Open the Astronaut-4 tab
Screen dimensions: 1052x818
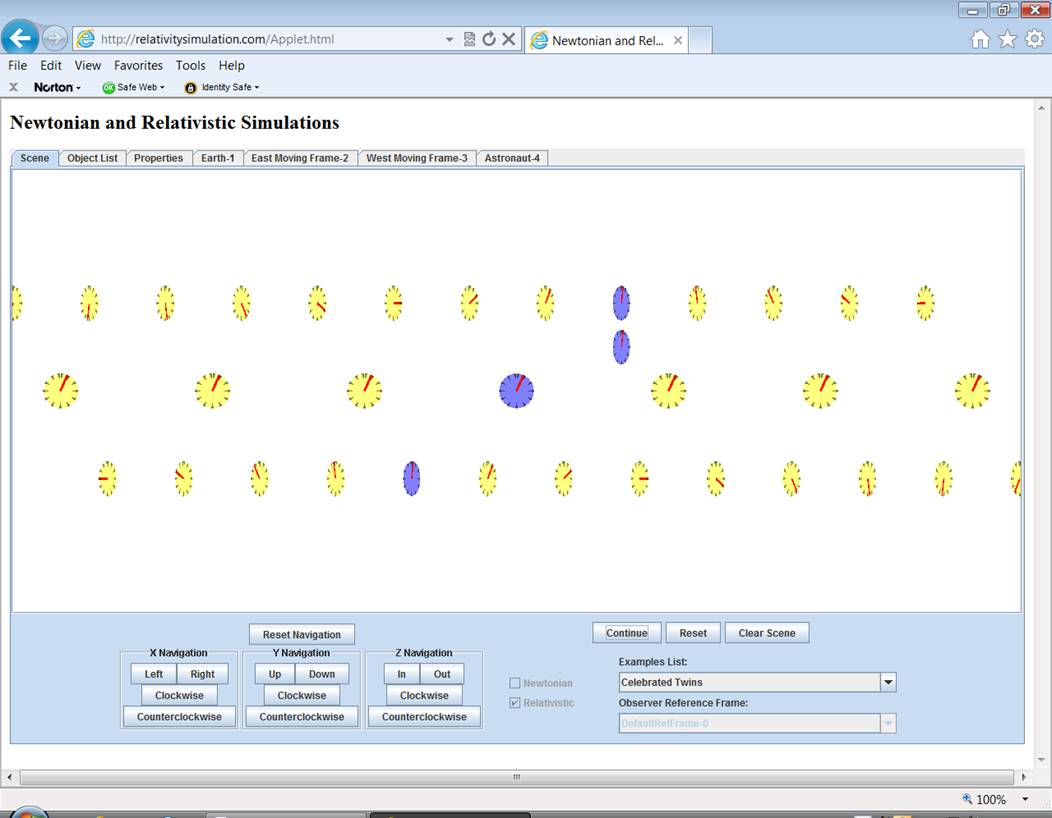(512, 158)
